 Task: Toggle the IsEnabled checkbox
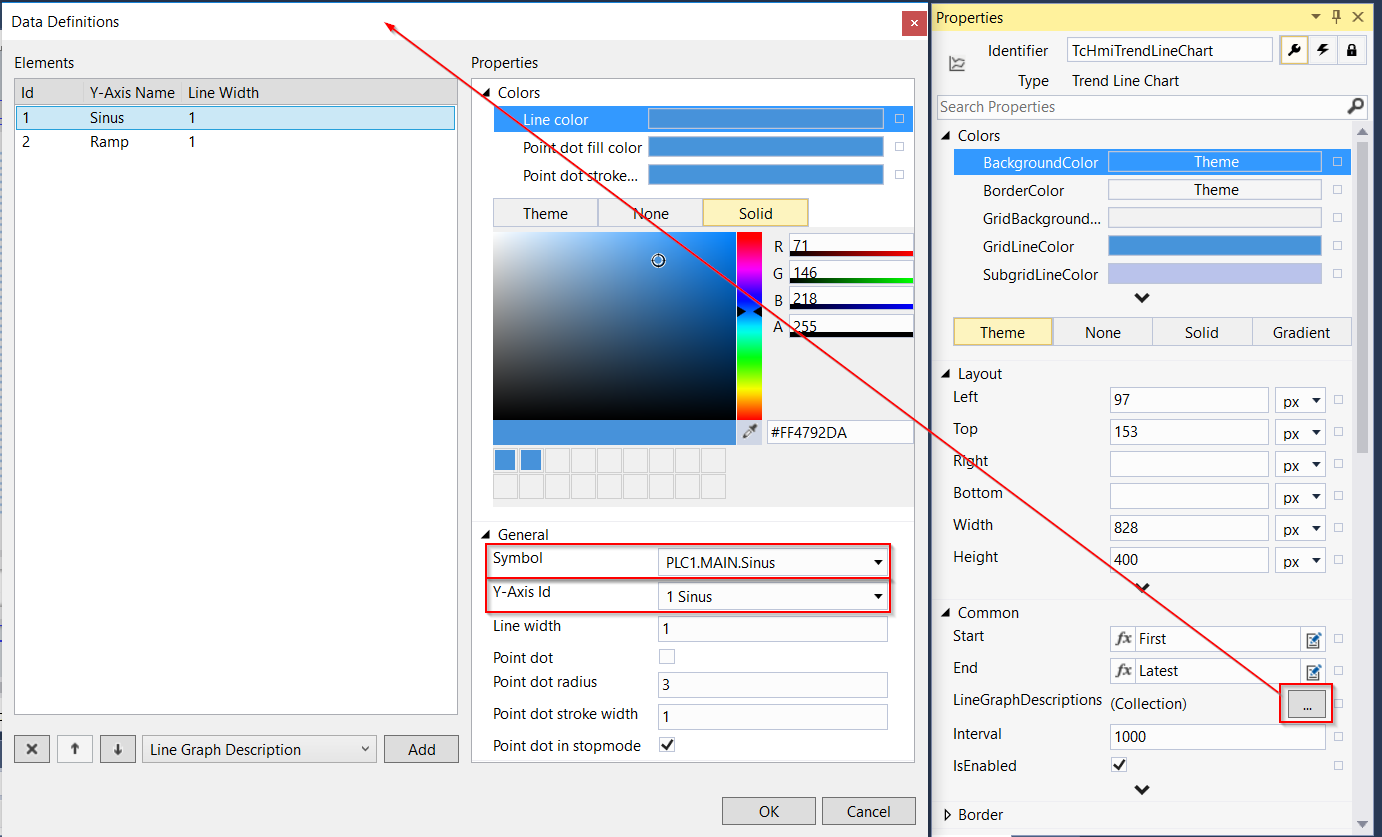pos(1119,765)
